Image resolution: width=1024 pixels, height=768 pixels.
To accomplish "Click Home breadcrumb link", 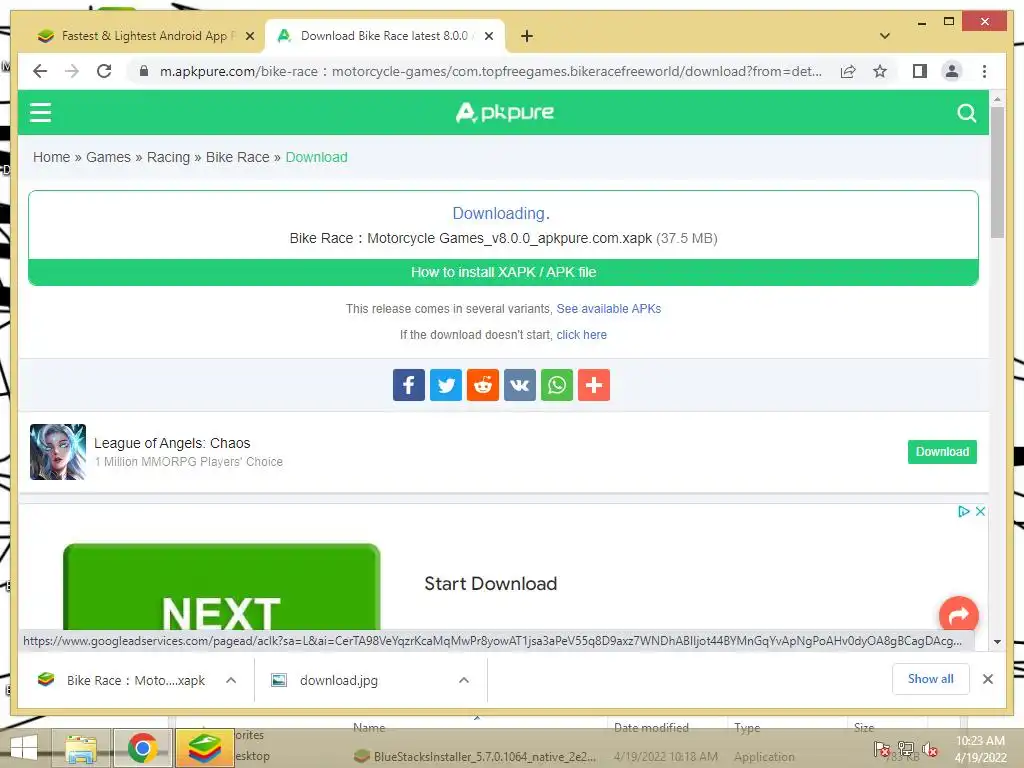I will [52, 157].
